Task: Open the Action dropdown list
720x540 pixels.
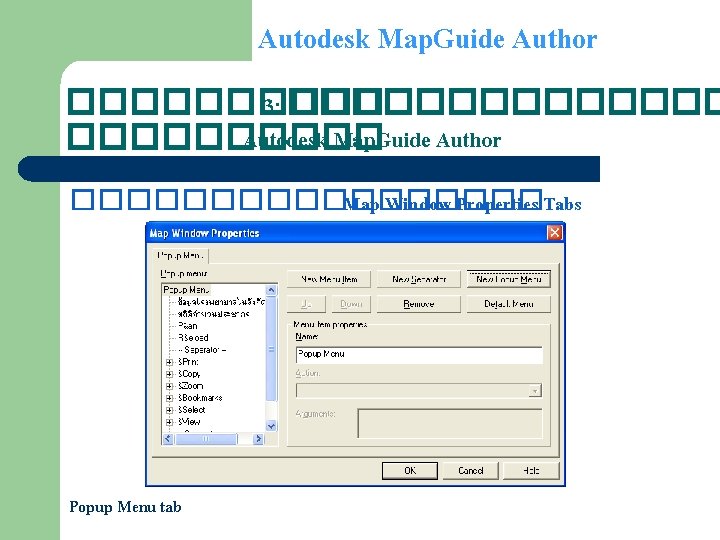Action: (535, 391)
